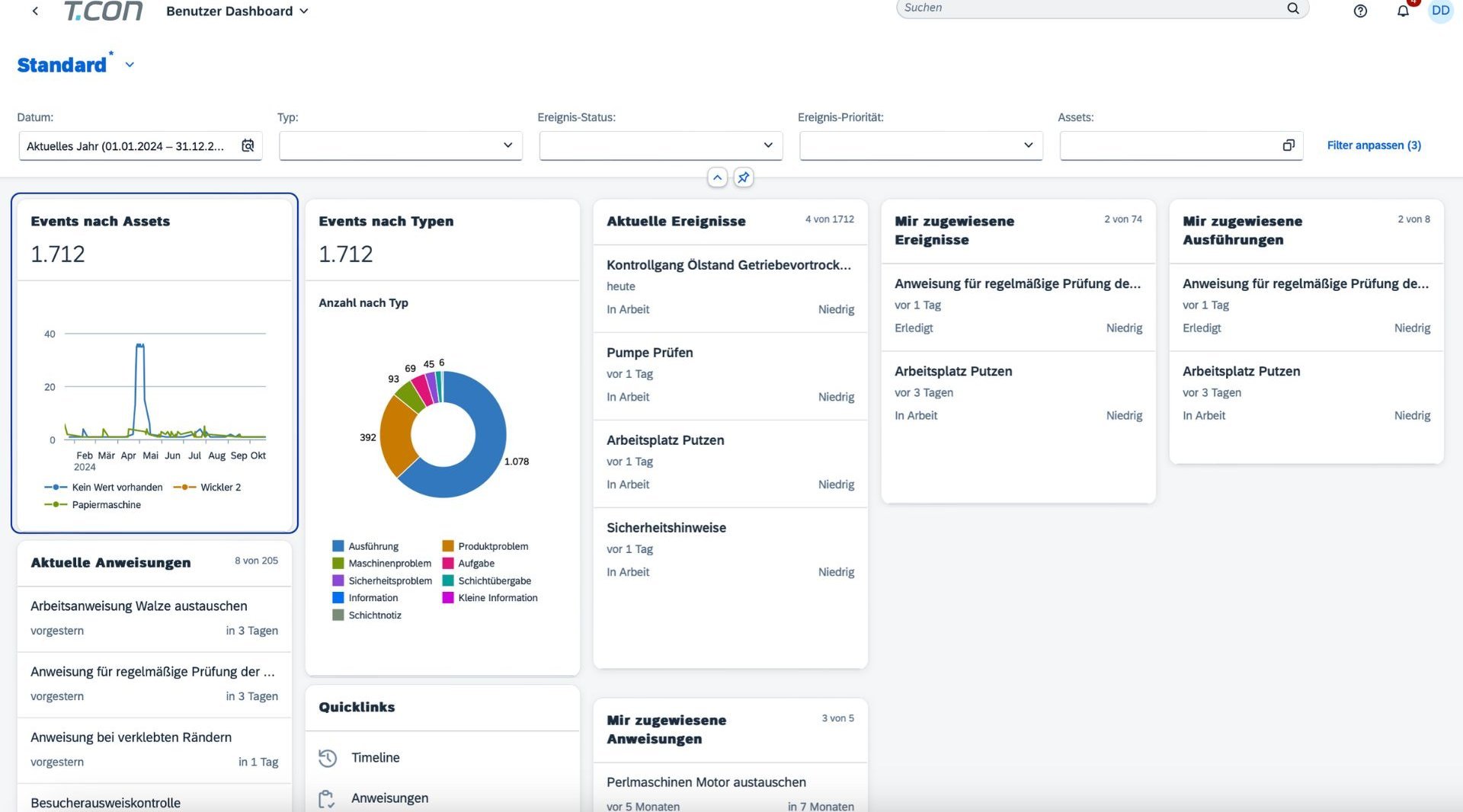
Task: Go back with the left arrow icon
Action: click(x=35, y=11)
